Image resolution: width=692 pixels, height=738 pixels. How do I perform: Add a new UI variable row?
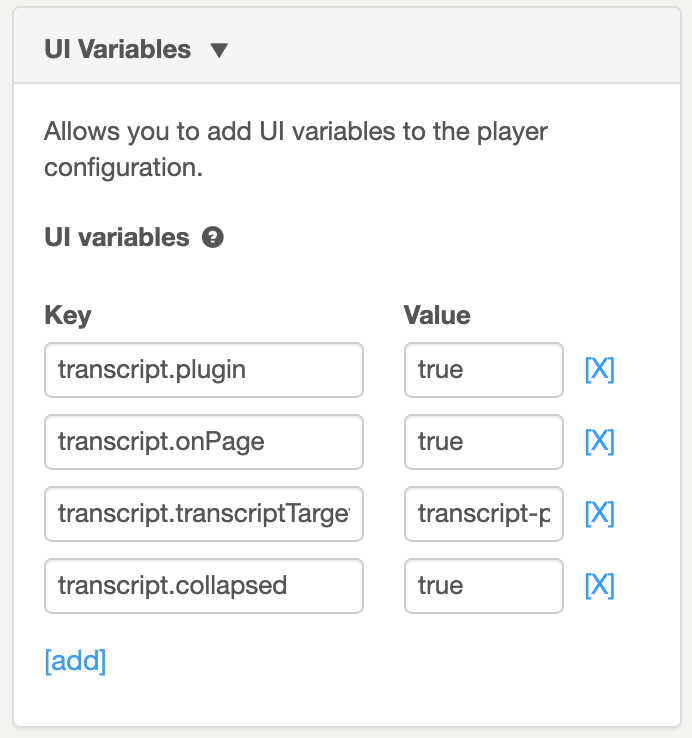75,661
